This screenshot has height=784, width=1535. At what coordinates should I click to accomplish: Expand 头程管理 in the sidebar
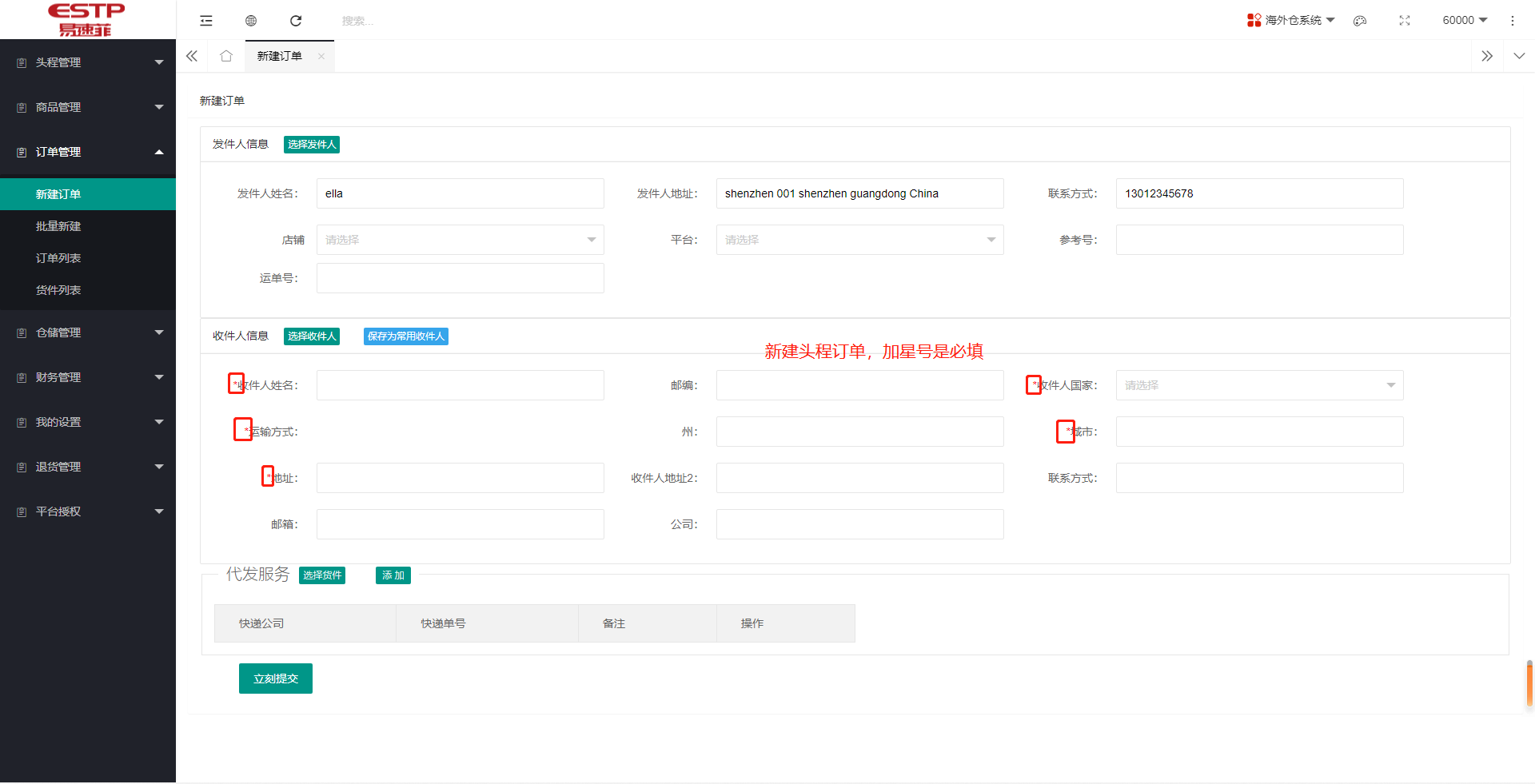point(88,62)
